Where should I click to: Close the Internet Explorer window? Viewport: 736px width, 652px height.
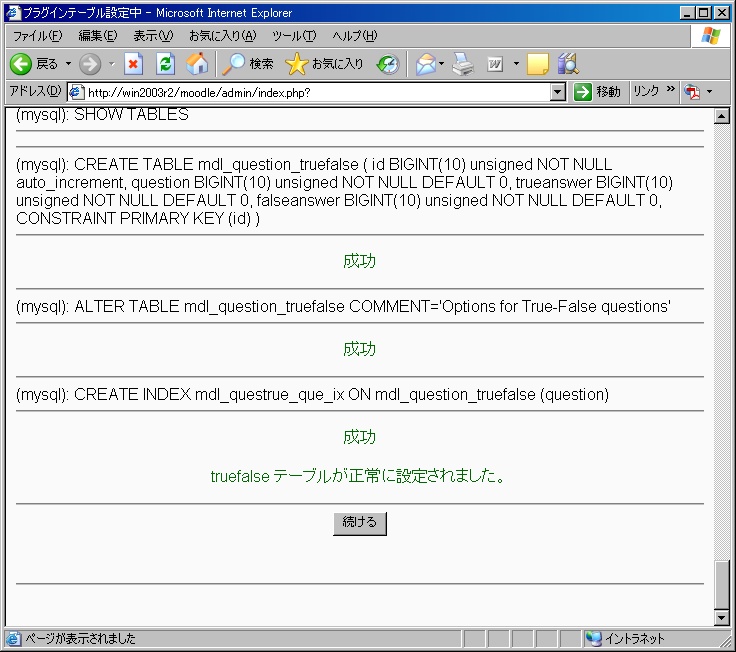point(722,13)
